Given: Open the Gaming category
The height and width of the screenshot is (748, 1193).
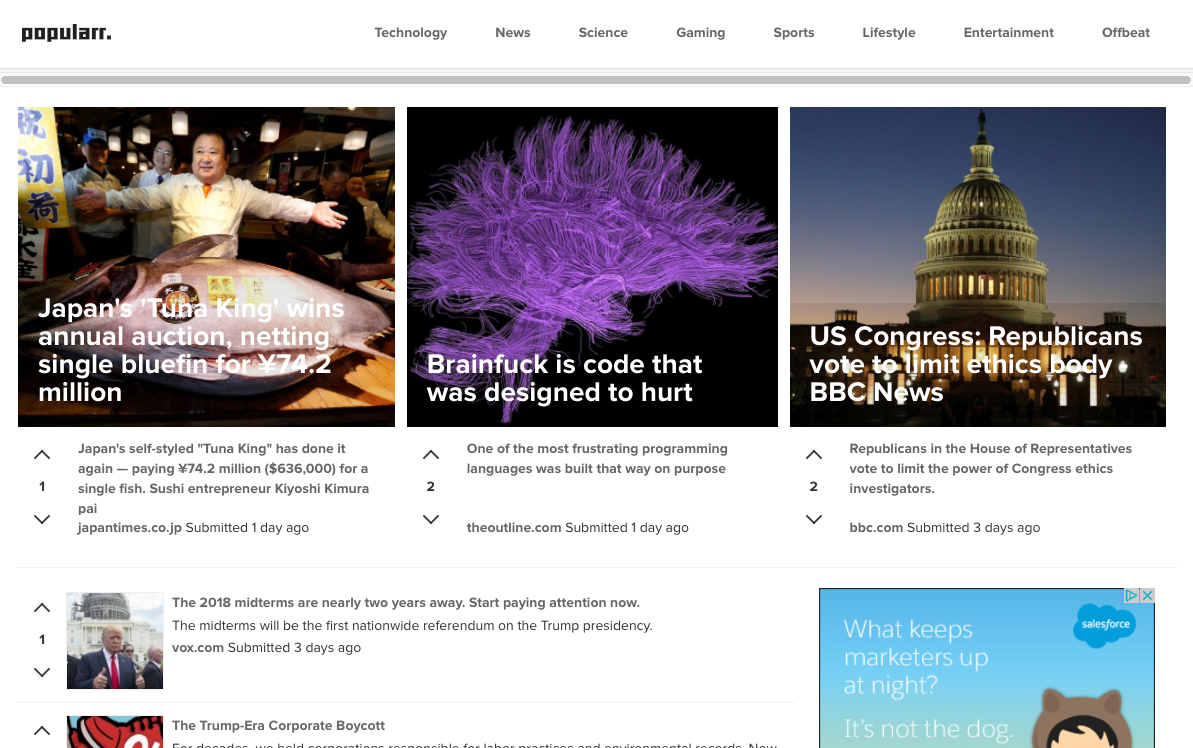Looking at the screenshot, I should coord(701,33).
